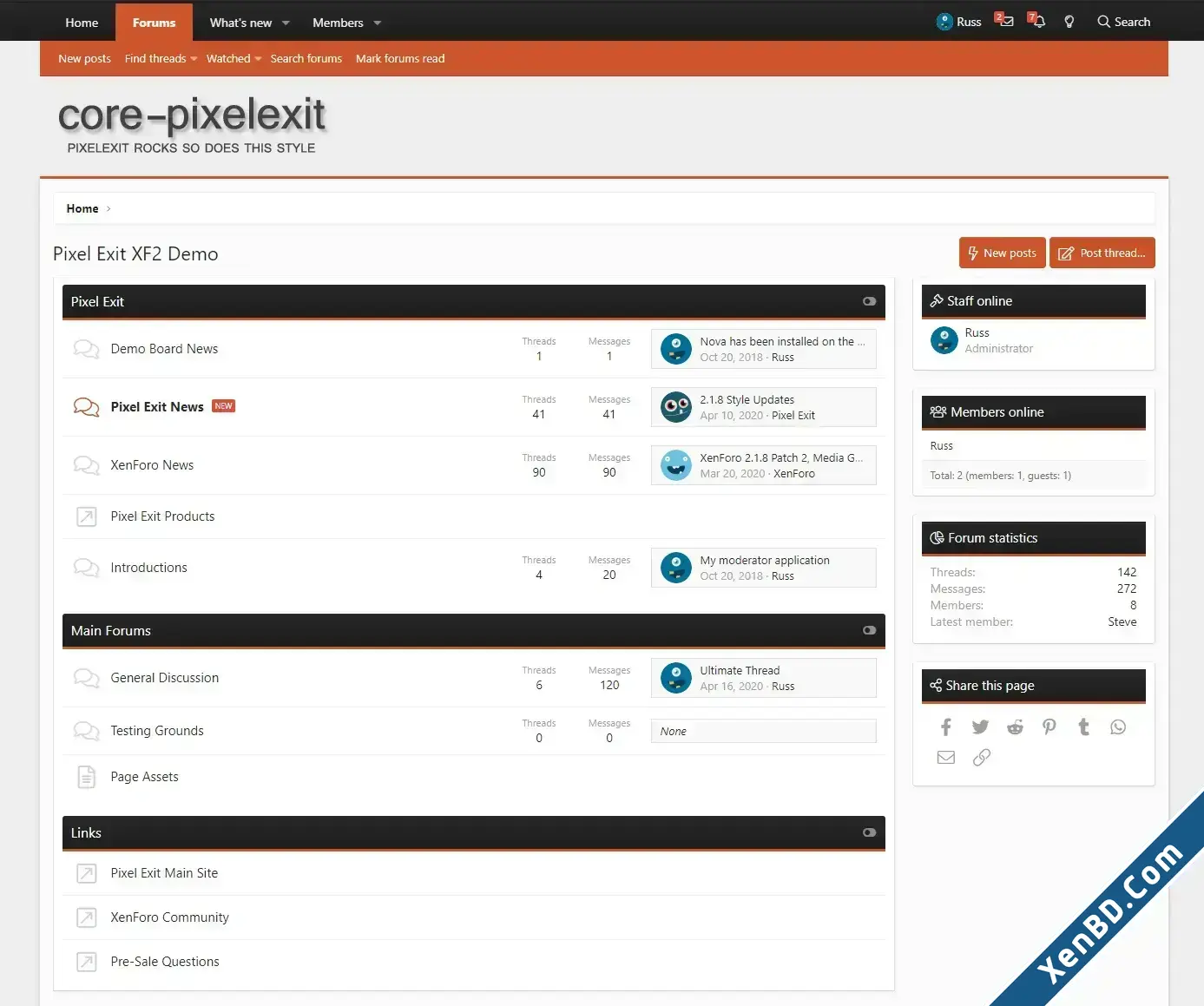Copy page link icon
Image resolution: width=1204 pixels, height=1006 pixels.
(981, 758)
